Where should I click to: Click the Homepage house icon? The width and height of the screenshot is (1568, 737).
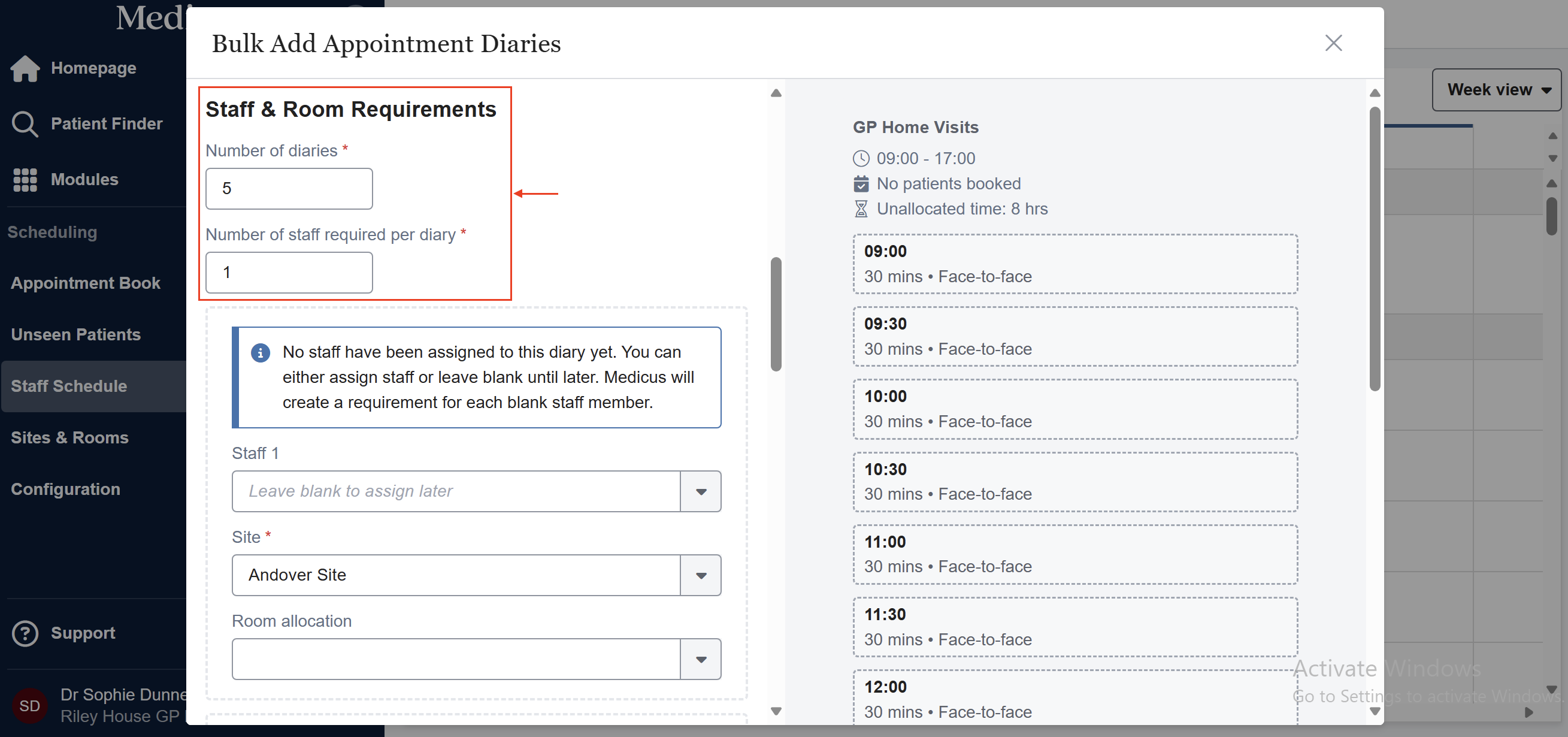[x=25, y=68]
